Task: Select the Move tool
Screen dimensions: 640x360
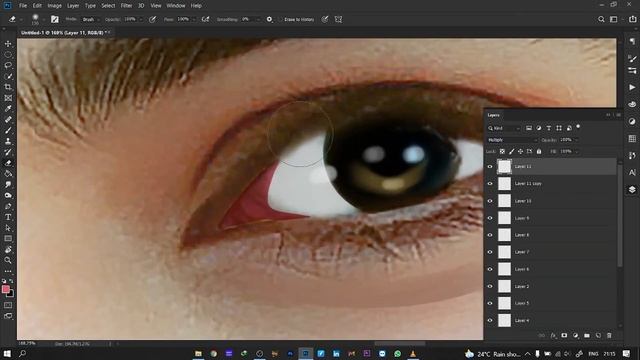Action: click(x=8, y=44)
